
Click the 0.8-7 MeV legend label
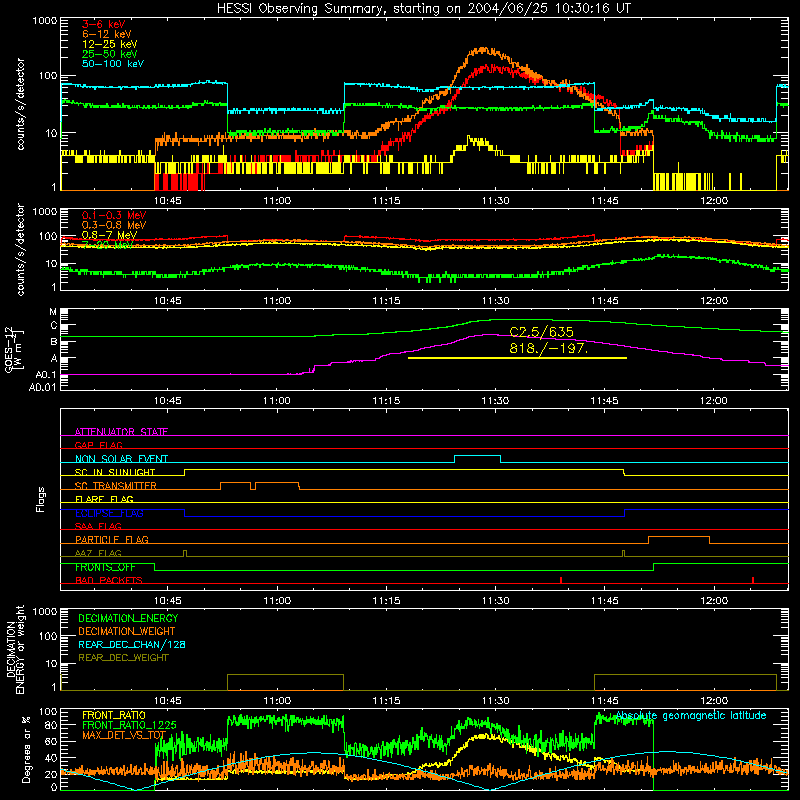coord(109,235)
